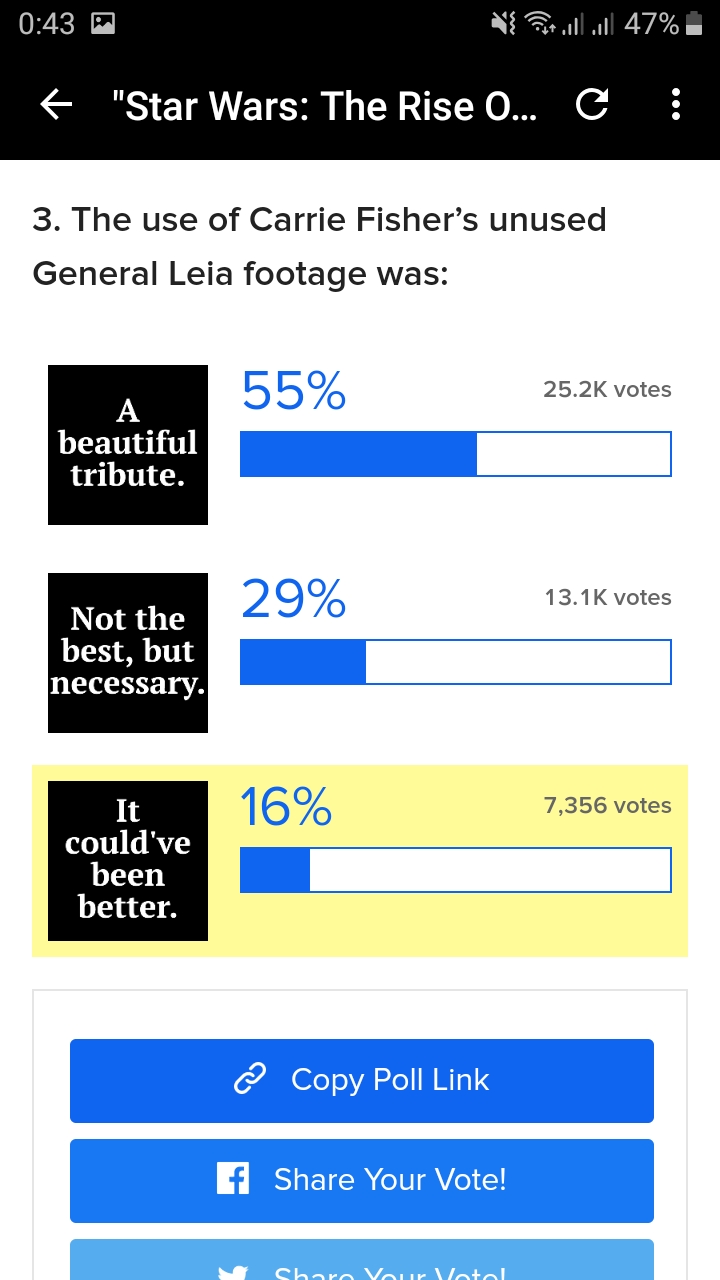Open the three-dot overflow menu
The height and width of the screenshot is (1280, 720).
pyautogui.click(x=676, y=105)
